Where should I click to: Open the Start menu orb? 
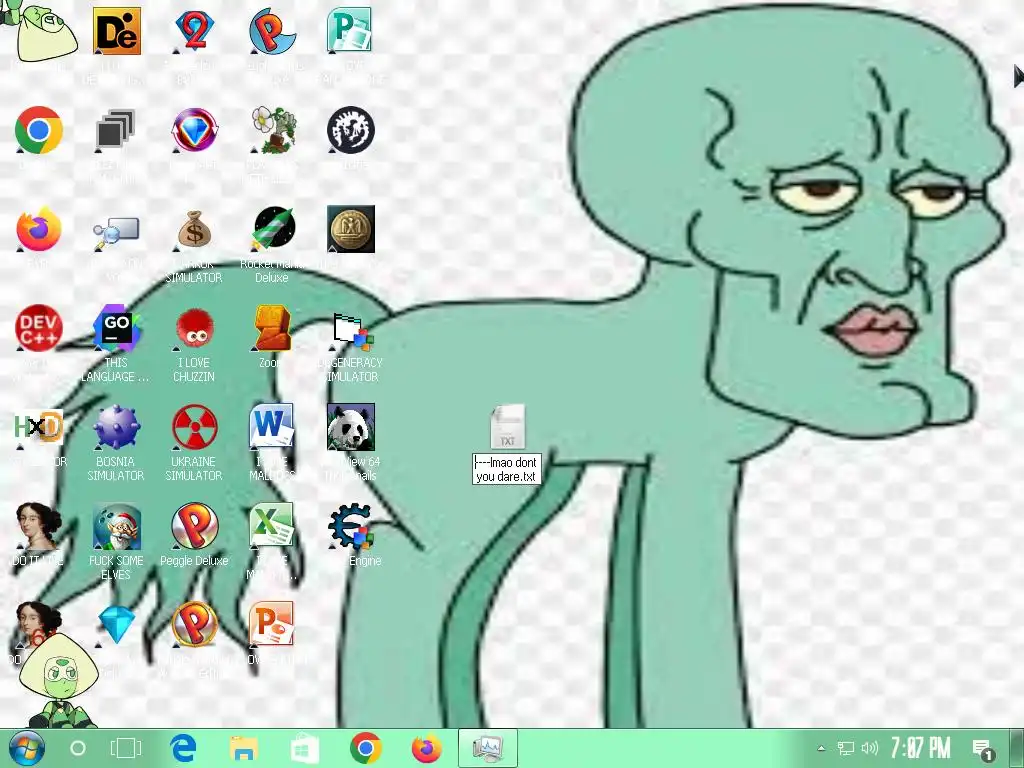coord(27,748)
